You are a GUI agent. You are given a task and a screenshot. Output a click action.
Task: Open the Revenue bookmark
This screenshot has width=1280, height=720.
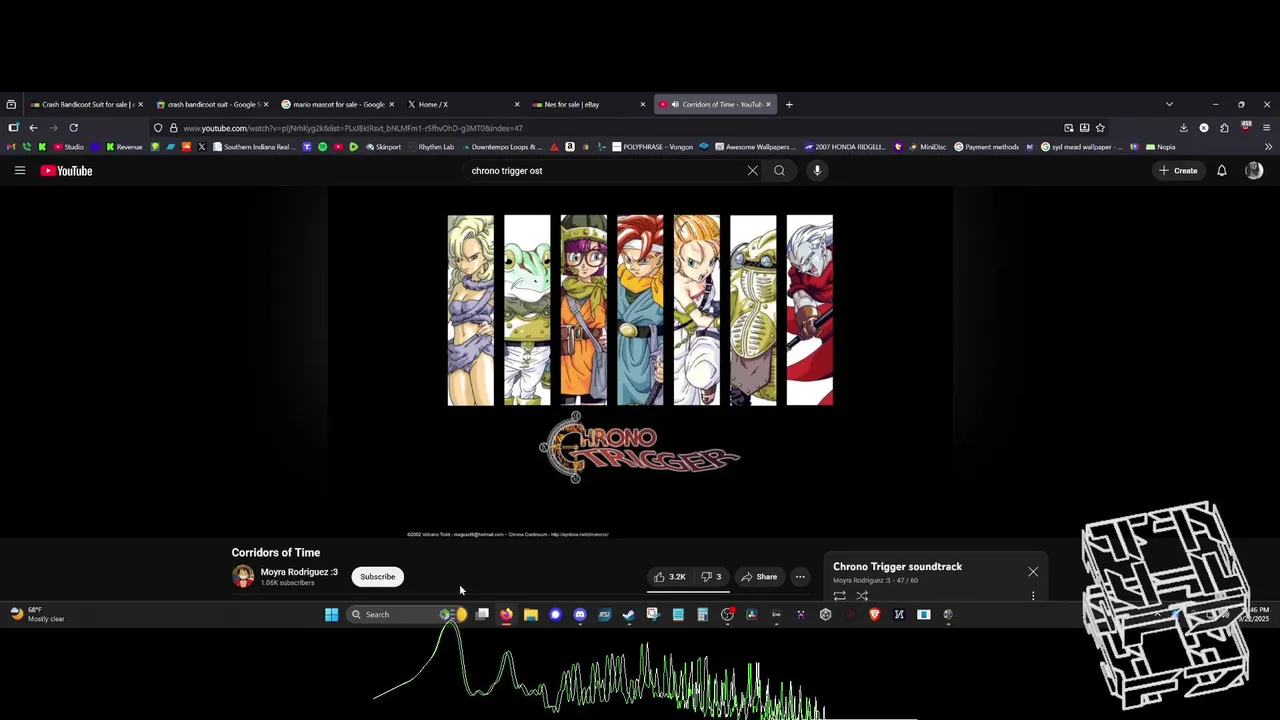pos(124,147)
